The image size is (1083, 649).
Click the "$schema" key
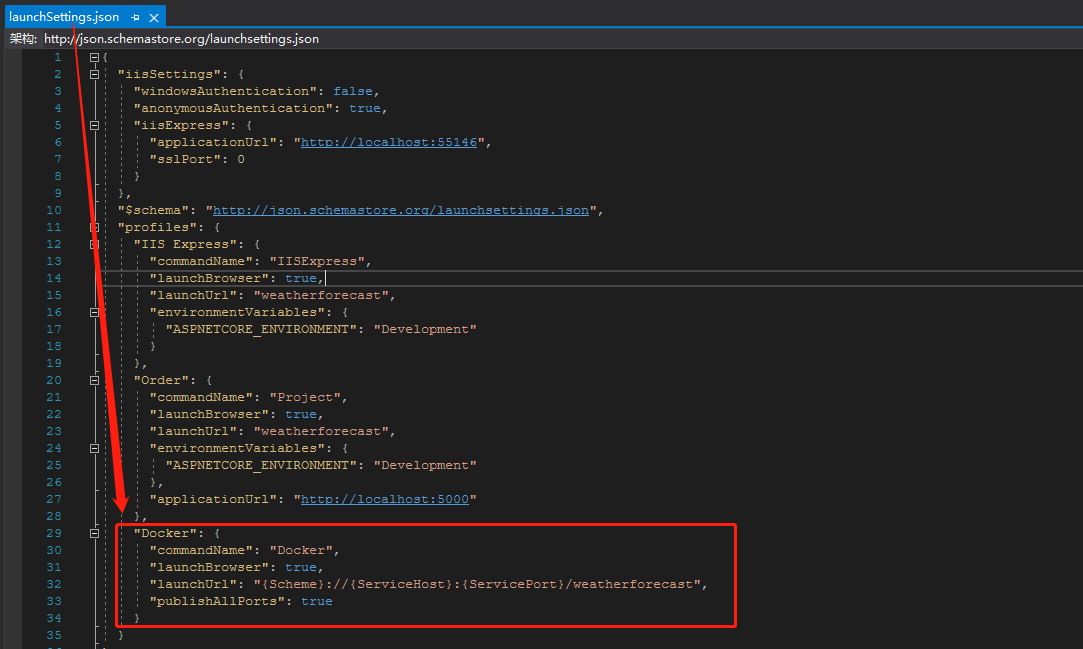click(x=153, y=210)
